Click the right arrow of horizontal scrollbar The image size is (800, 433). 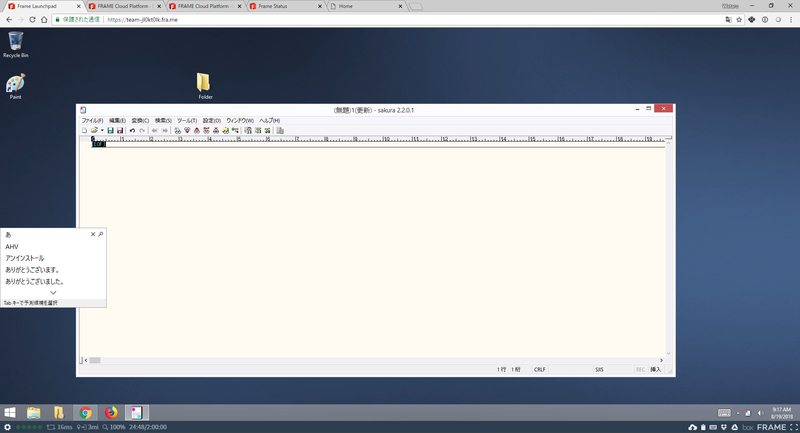tap(661, 361)
